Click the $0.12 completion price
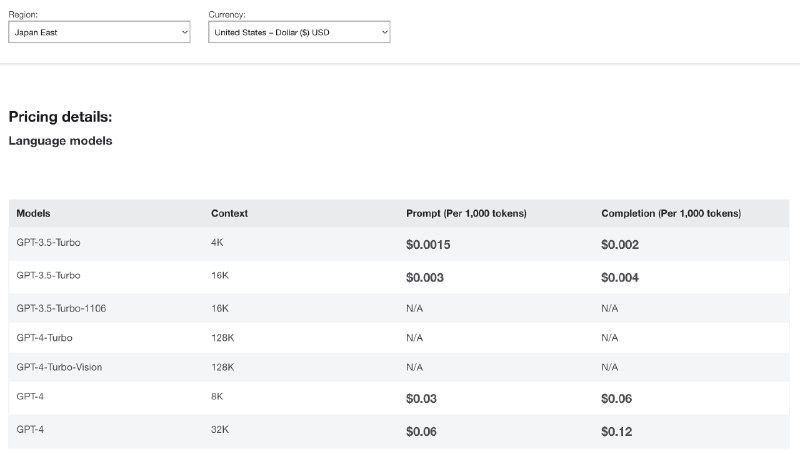 point(616,431)
